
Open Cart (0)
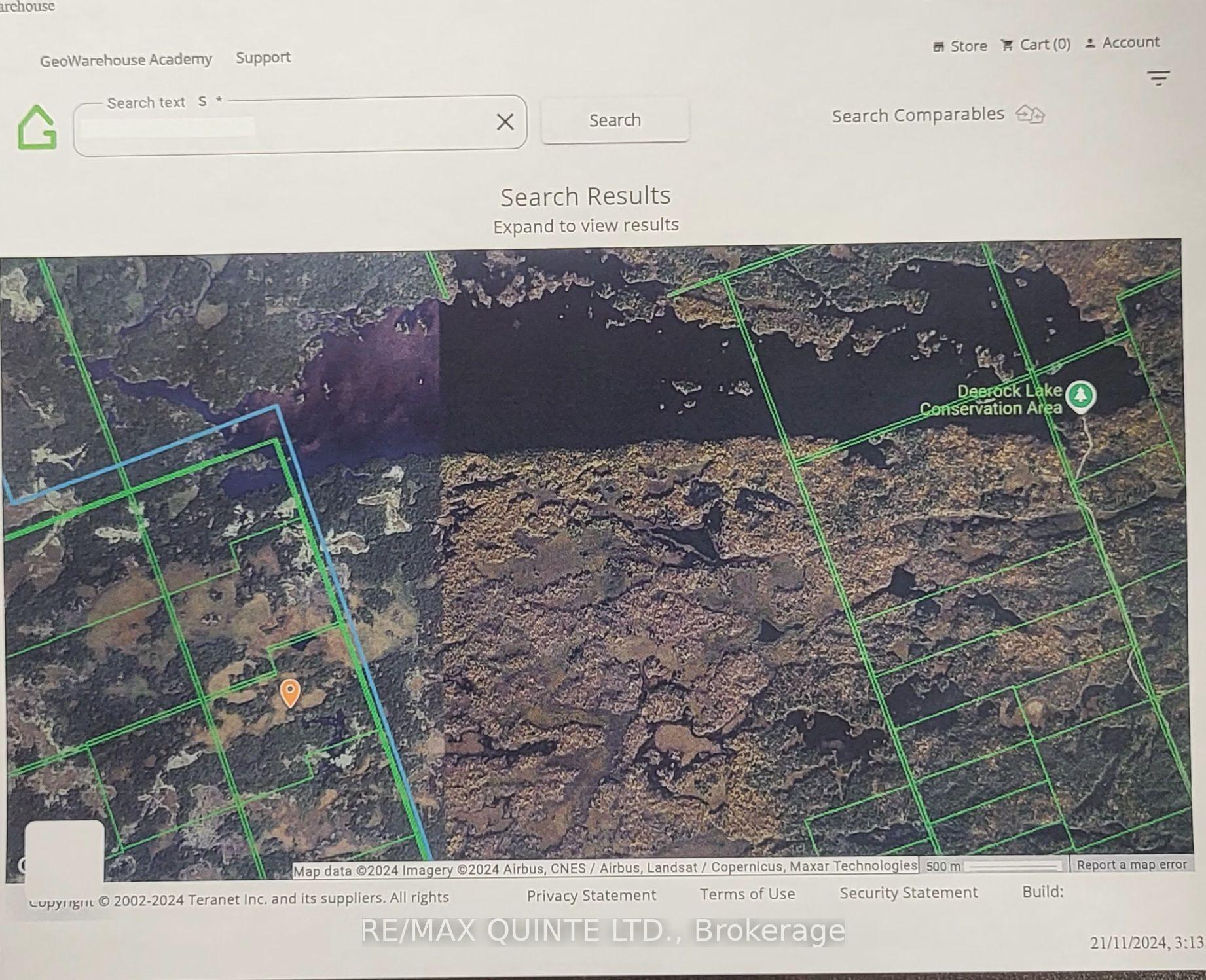tap(1036, 45)
